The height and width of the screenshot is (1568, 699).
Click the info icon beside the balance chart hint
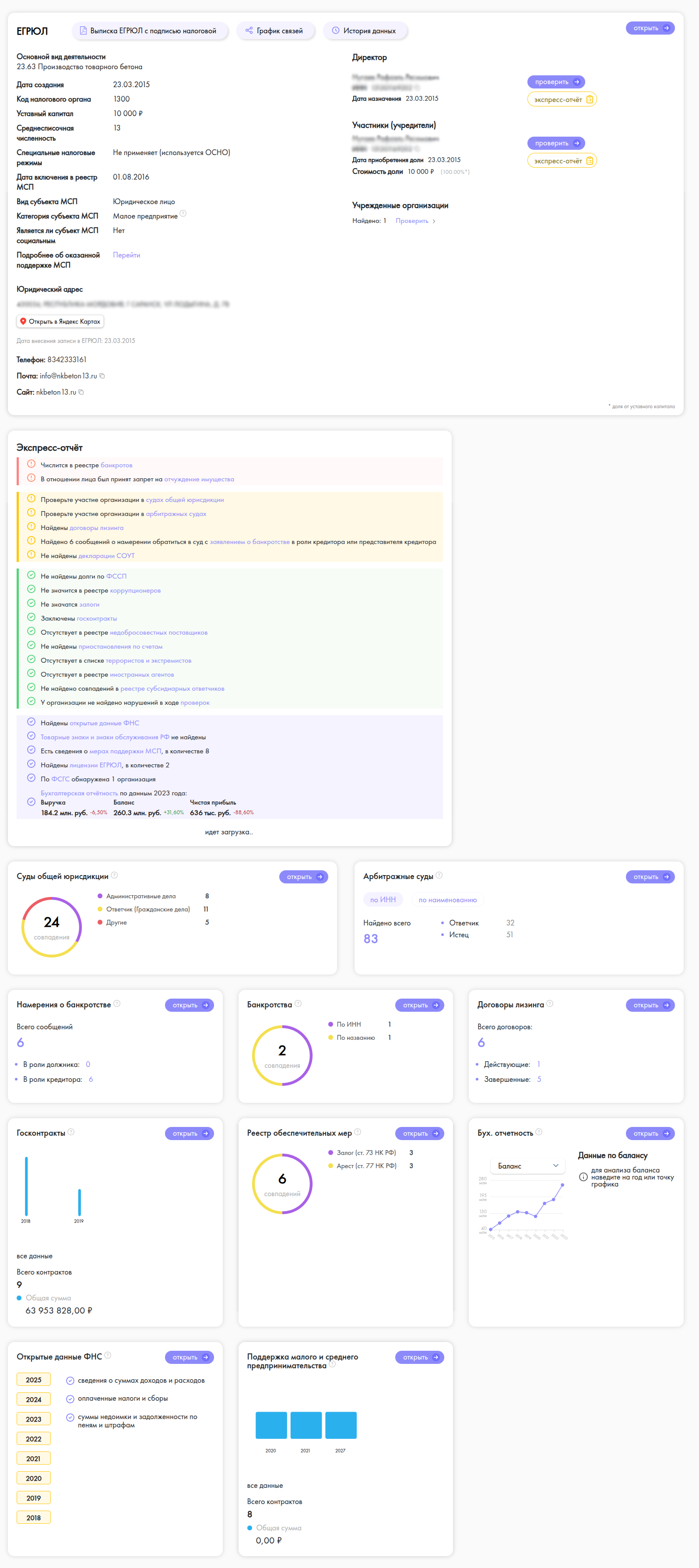583,1177
